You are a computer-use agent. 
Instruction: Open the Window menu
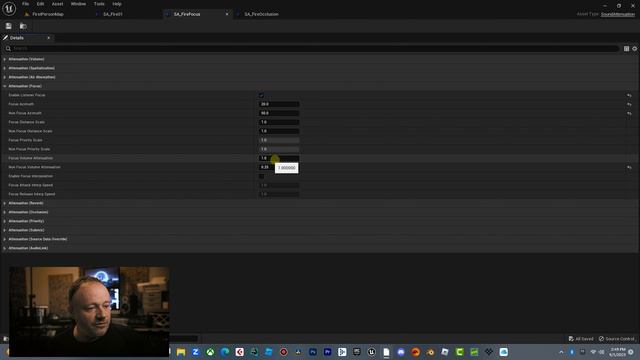(x=78, y=4)
